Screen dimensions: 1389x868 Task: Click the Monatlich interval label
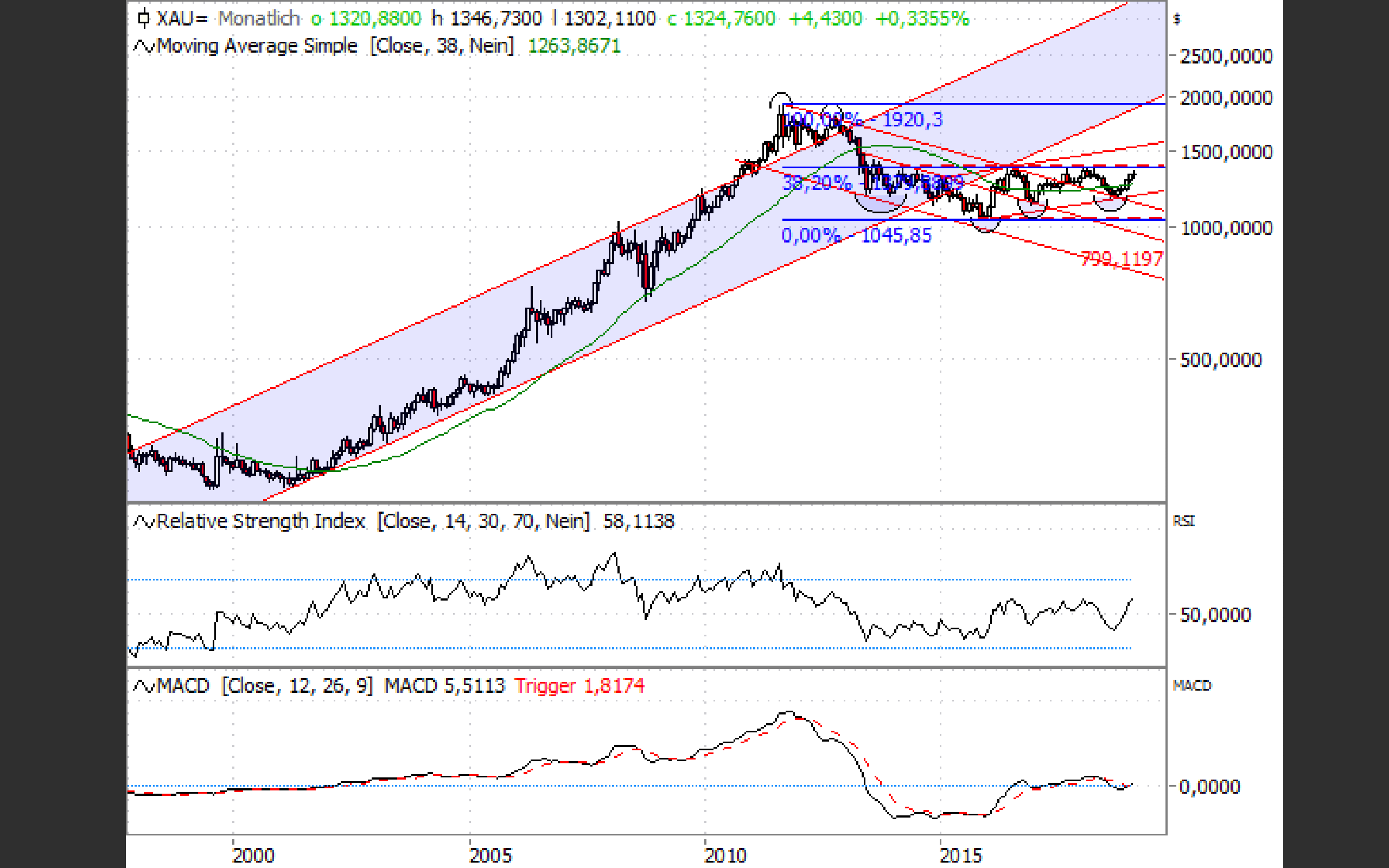click(259, 18)
